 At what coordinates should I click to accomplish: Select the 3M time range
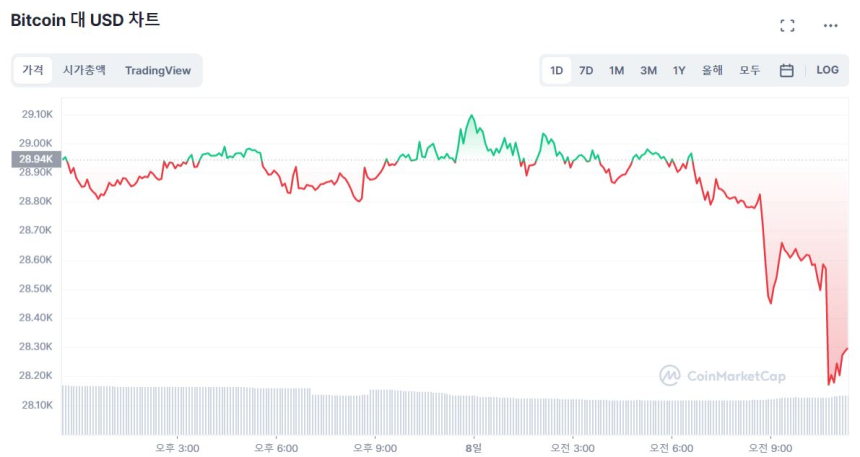648,70
